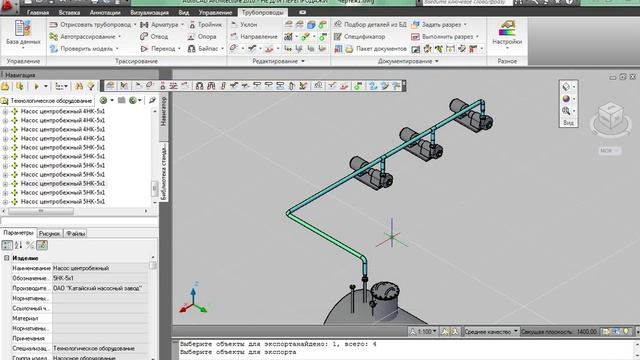This screenshot has width=640, height=360.
Task: Open the Переход dropdown arrow
Action: click(x=179, y=49)
